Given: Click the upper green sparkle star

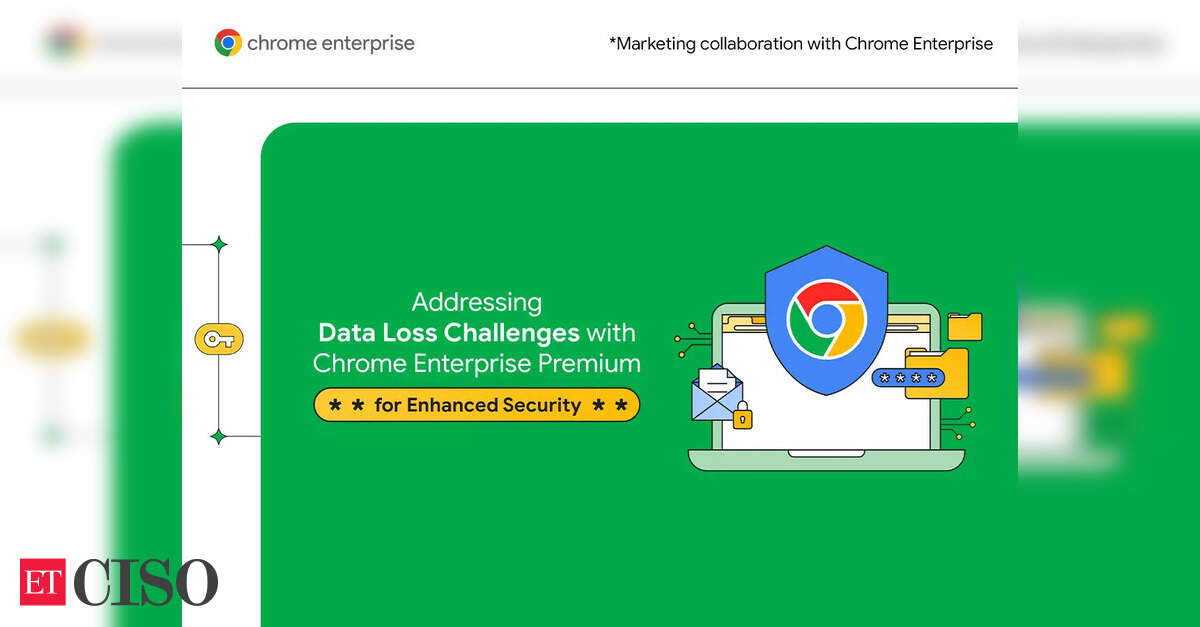Looking at the screenshot, I should (x=219, y=244).
